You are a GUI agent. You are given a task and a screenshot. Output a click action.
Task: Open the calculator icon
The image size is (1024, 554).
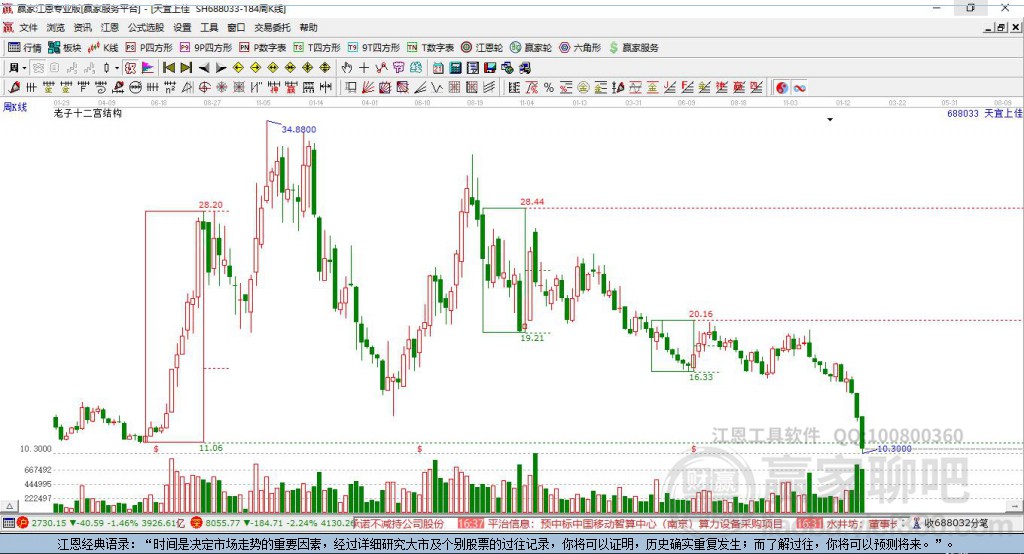pos(455,68)
